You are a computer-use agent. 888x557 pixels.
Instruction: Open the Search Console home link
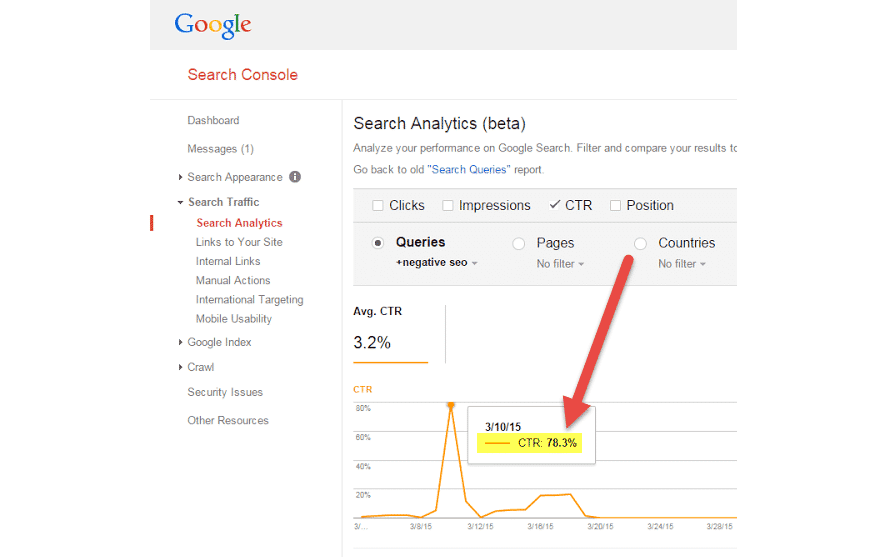tap(242, 75)
